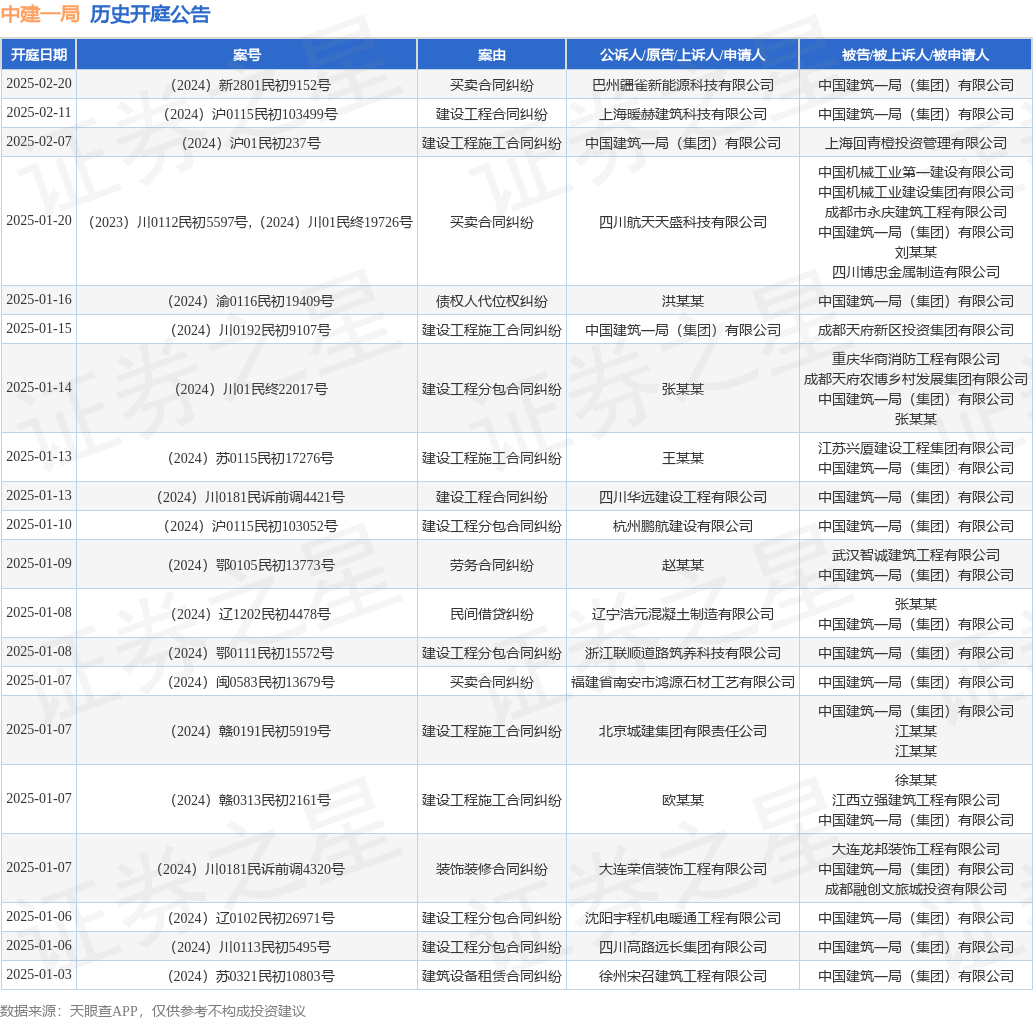Click defendant 重庆华商消防工程有限公司
This screenshot has height=1020, width=1033.
916,358
